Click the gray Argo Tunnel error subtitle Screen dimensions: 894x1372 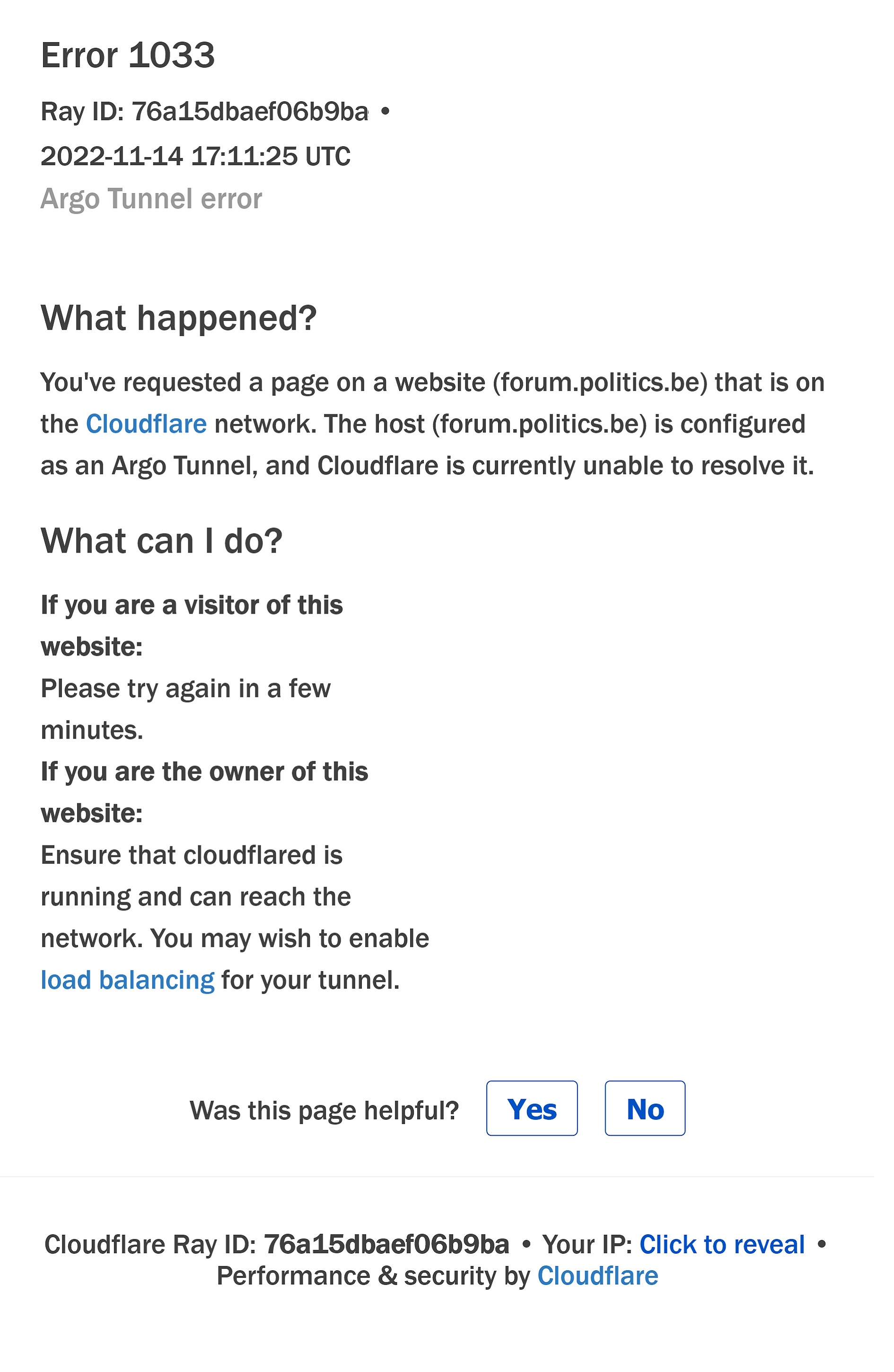151,199
